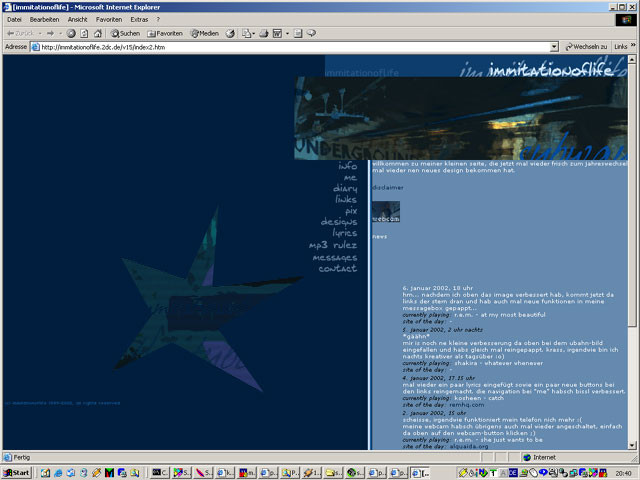The width and height of the screenshot is (640, 480).
Task: Open the diary navigation link
Action: pos(345,189)
